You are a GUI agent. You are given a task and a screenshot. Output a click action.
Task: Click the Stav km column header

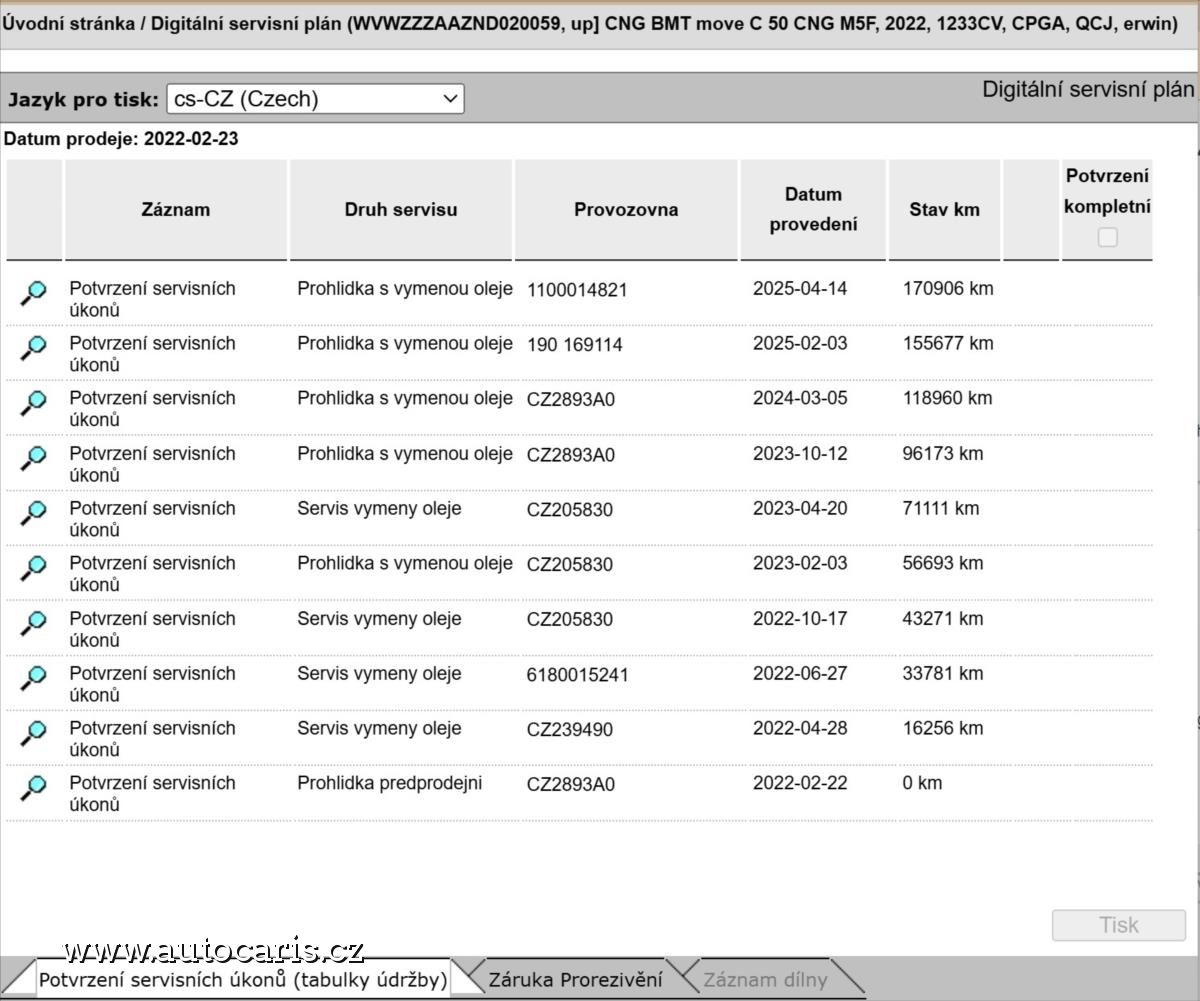tap(944, 210)
